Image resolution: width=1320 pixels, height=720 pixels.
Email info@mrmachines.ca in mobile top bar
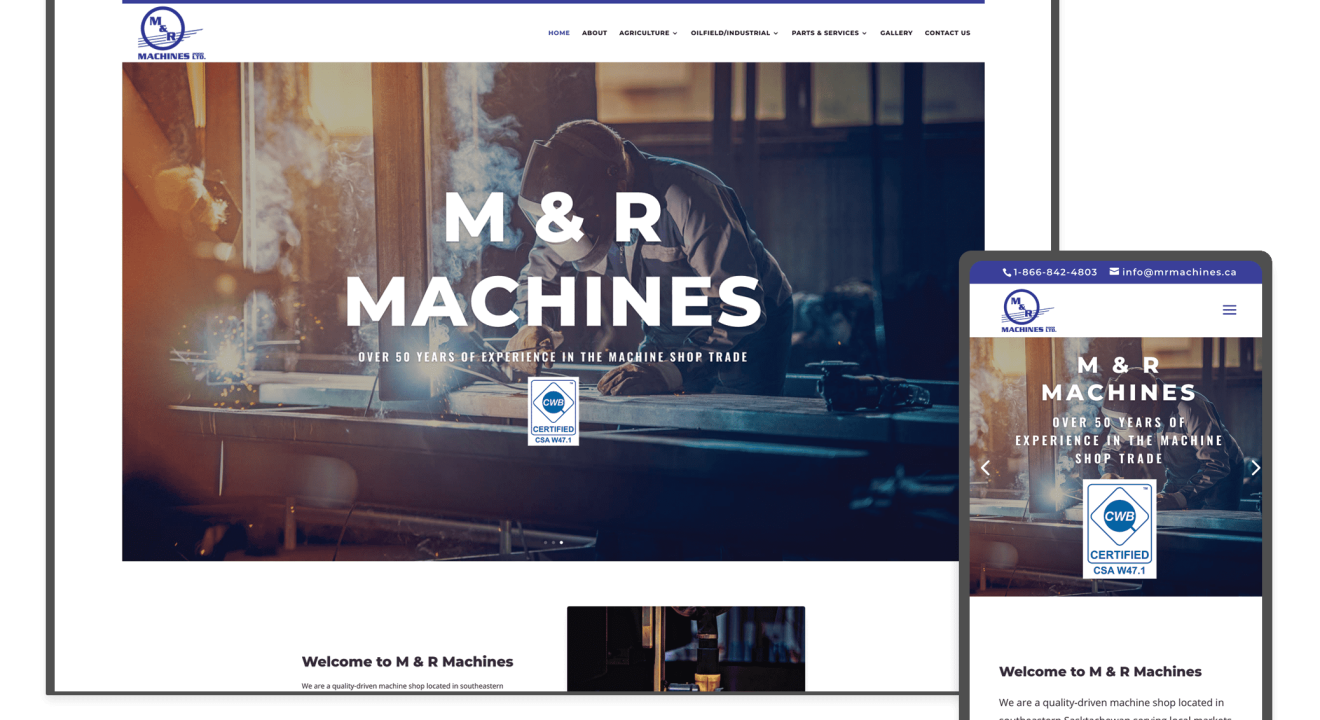point(1179,272)
